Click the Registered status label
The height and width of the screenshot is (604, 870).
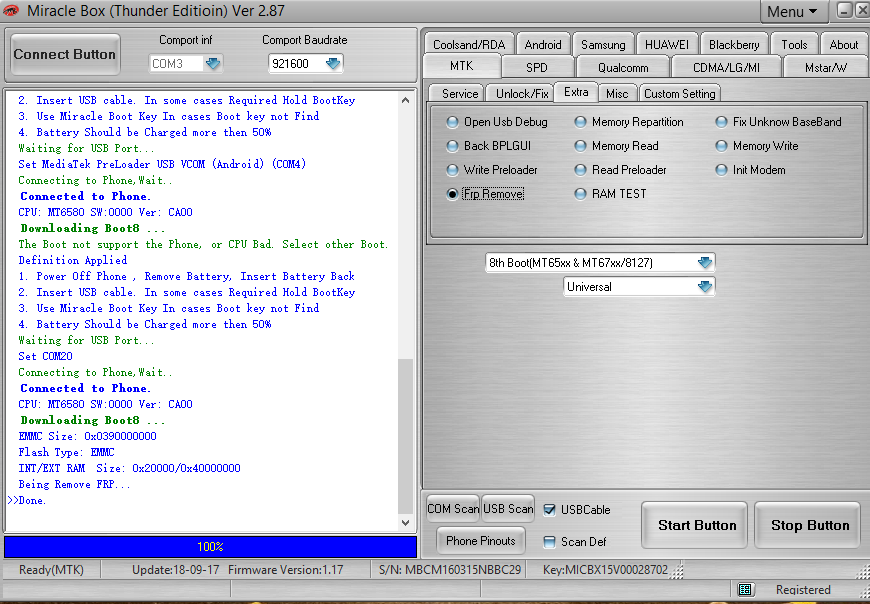tap(803, 590)
